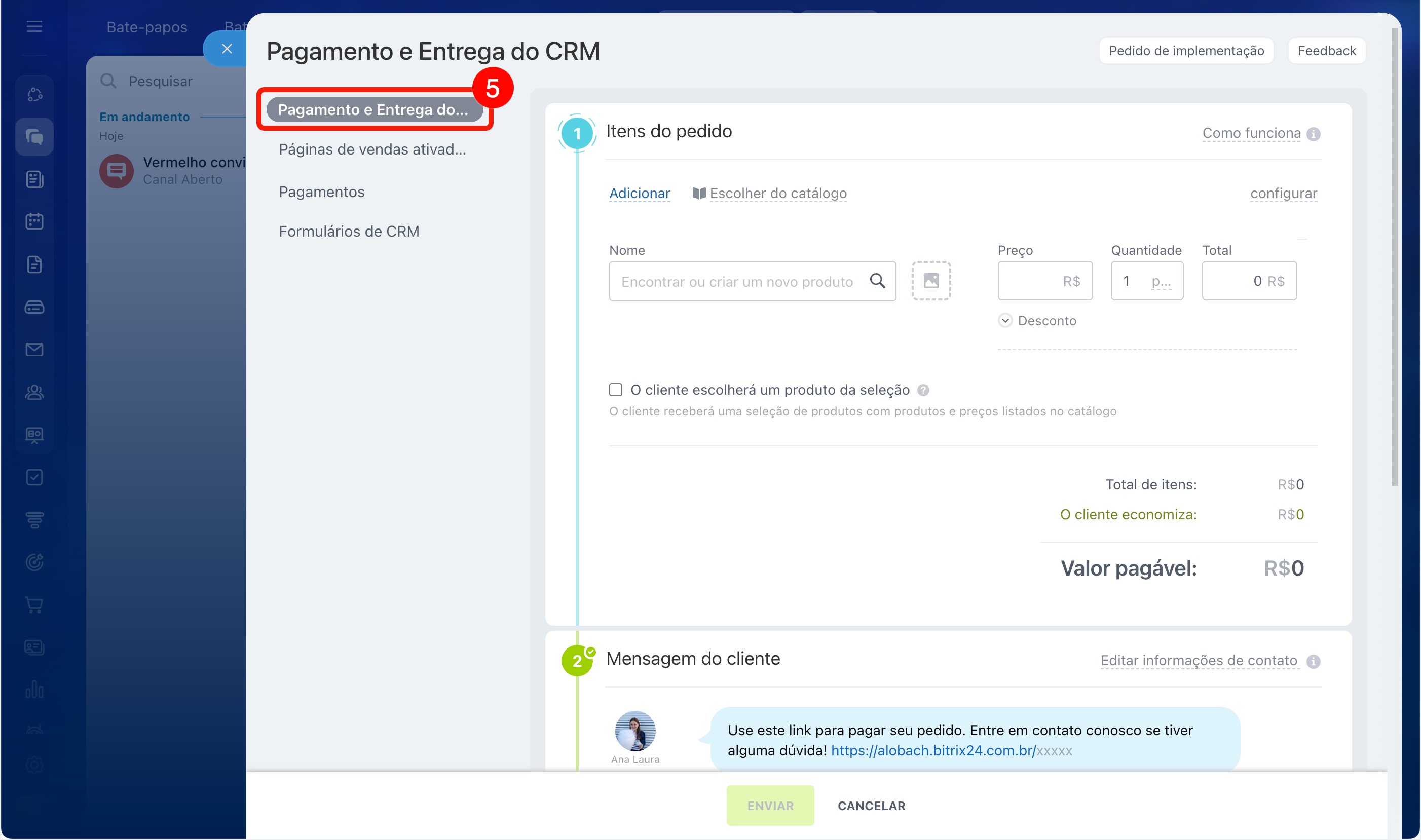
Task: Open the mail icon in left sidebar
Action: pyautogui.click(x=34, y=349)
